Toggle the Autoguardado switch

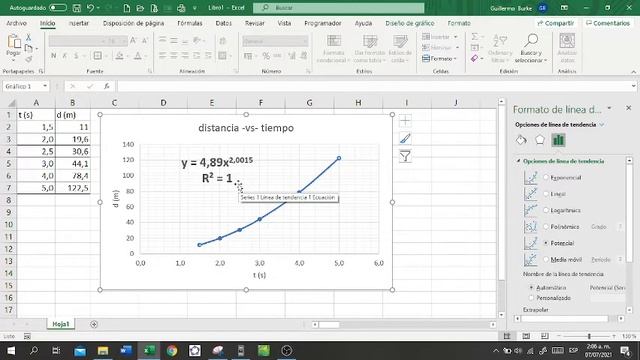pyautogui.click(x=58, y=8)
